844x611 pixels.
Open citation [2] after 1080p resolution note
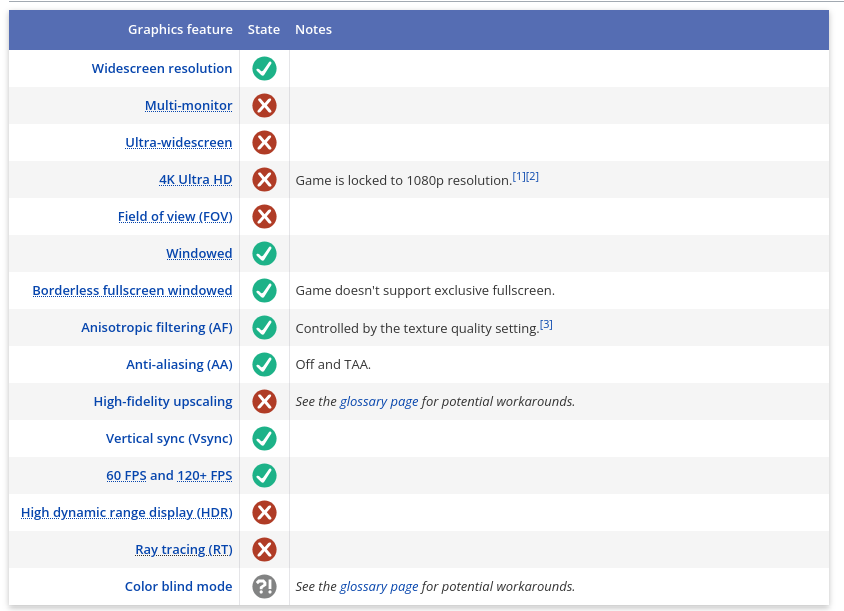click(x=532, y=177)
